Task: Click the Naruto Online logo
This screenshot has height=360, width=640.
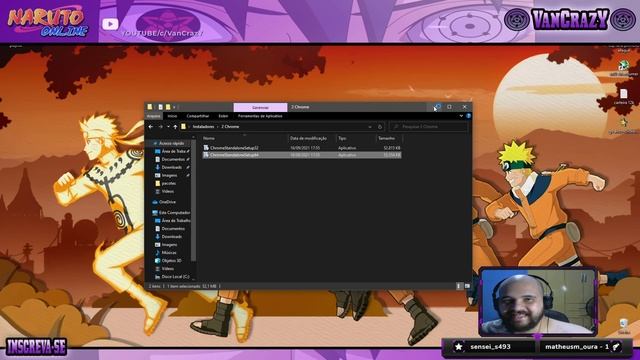Action: click(48, 21)
